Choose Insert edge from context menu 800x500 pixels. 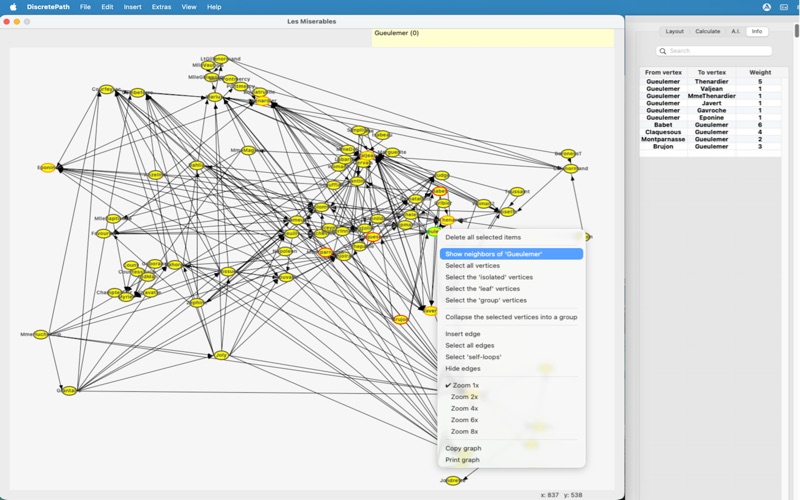coord(463,334)
